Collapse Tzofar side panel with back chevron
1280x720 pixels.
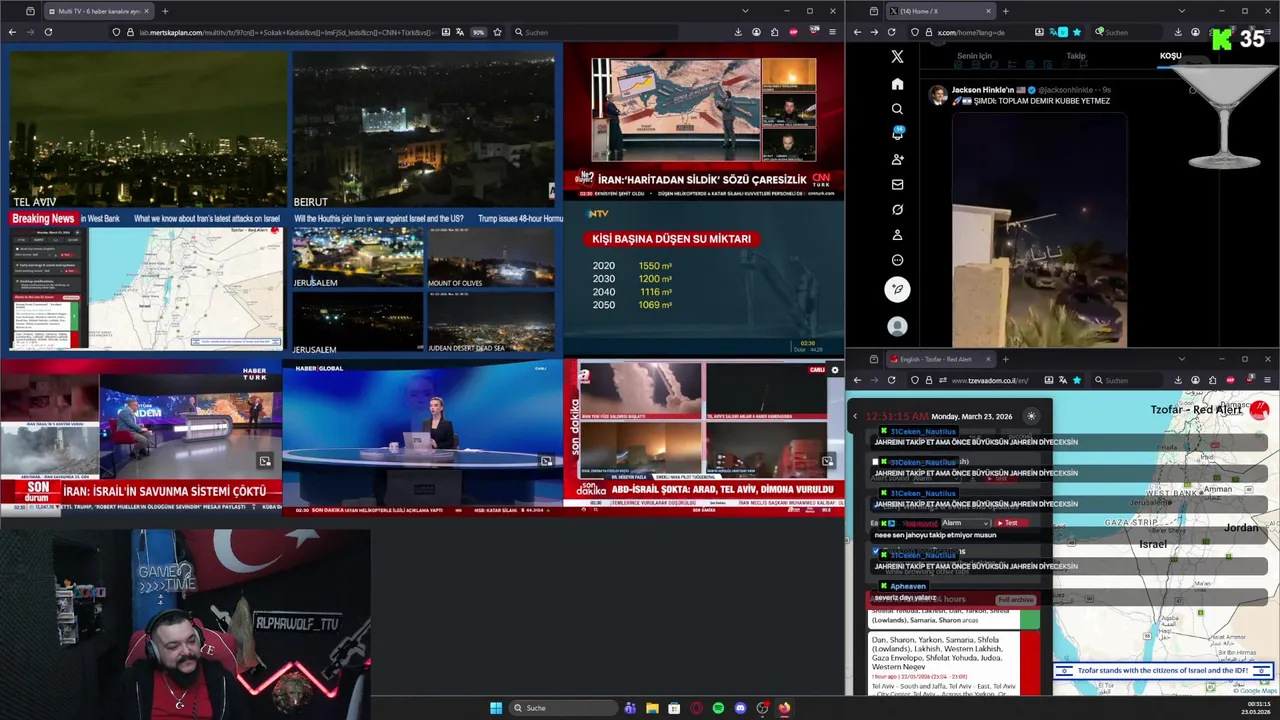click(855, 416)
